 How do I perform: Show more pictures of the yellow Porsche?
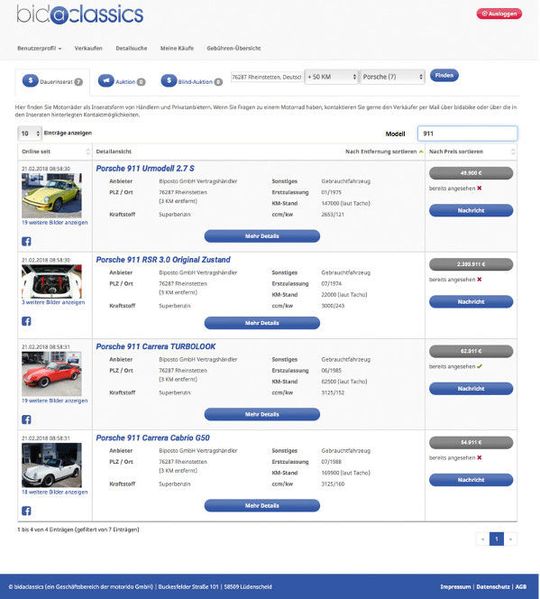coord(55,222)
